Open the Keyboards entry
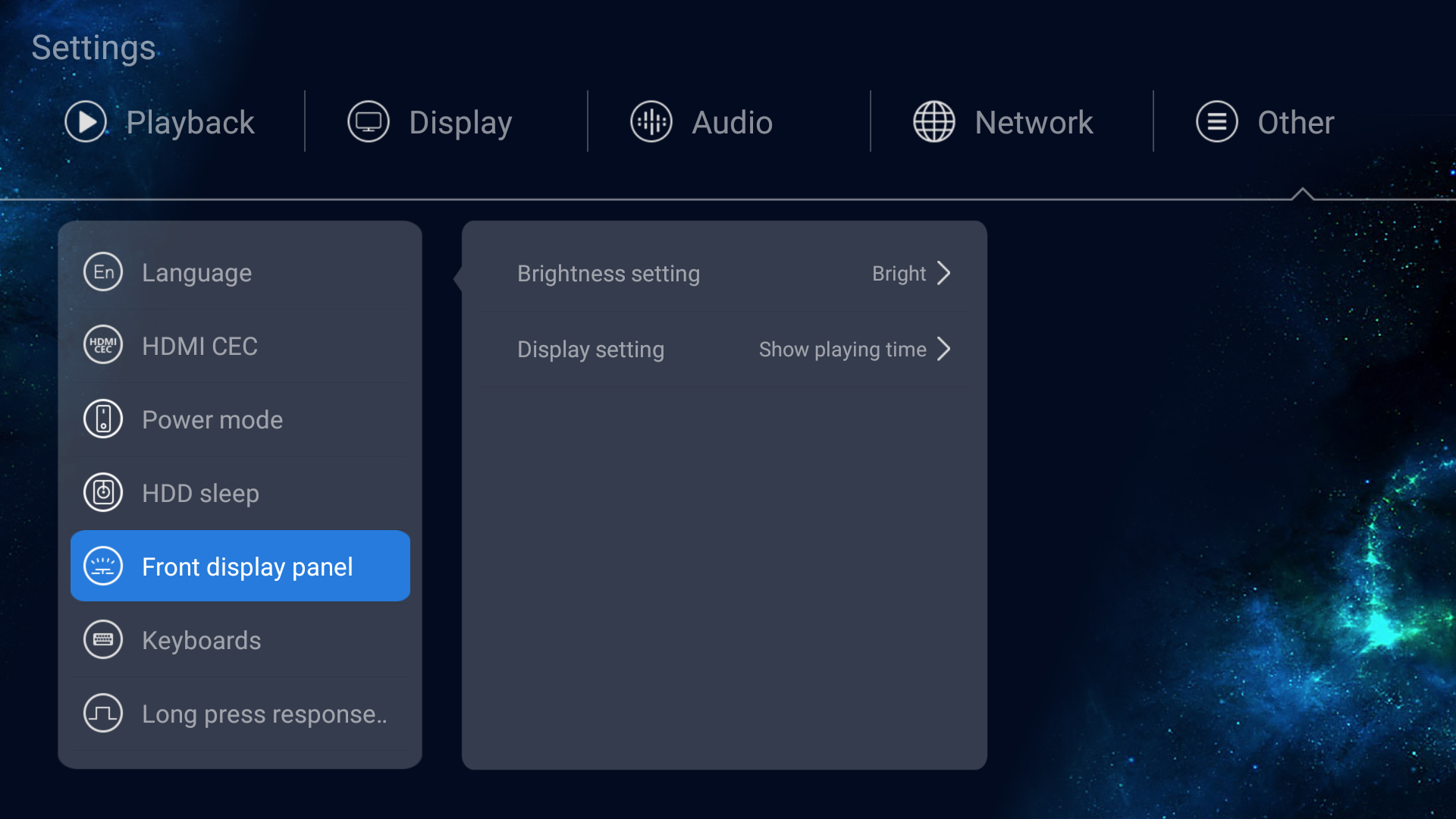Viewport: 1456px width, 819px height. [240, 640]
